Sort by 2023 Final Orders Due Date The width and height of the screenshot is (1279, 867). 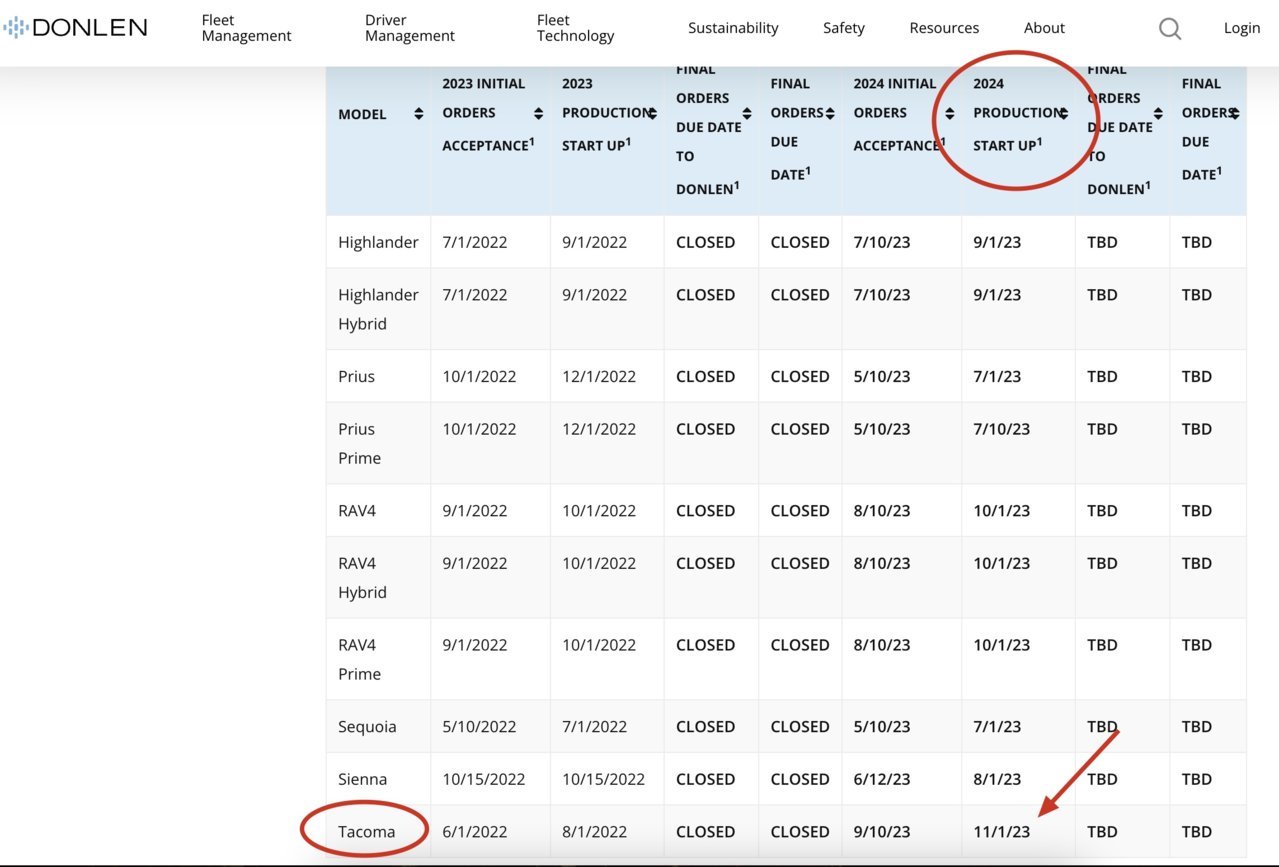click(x=830, y=114)
